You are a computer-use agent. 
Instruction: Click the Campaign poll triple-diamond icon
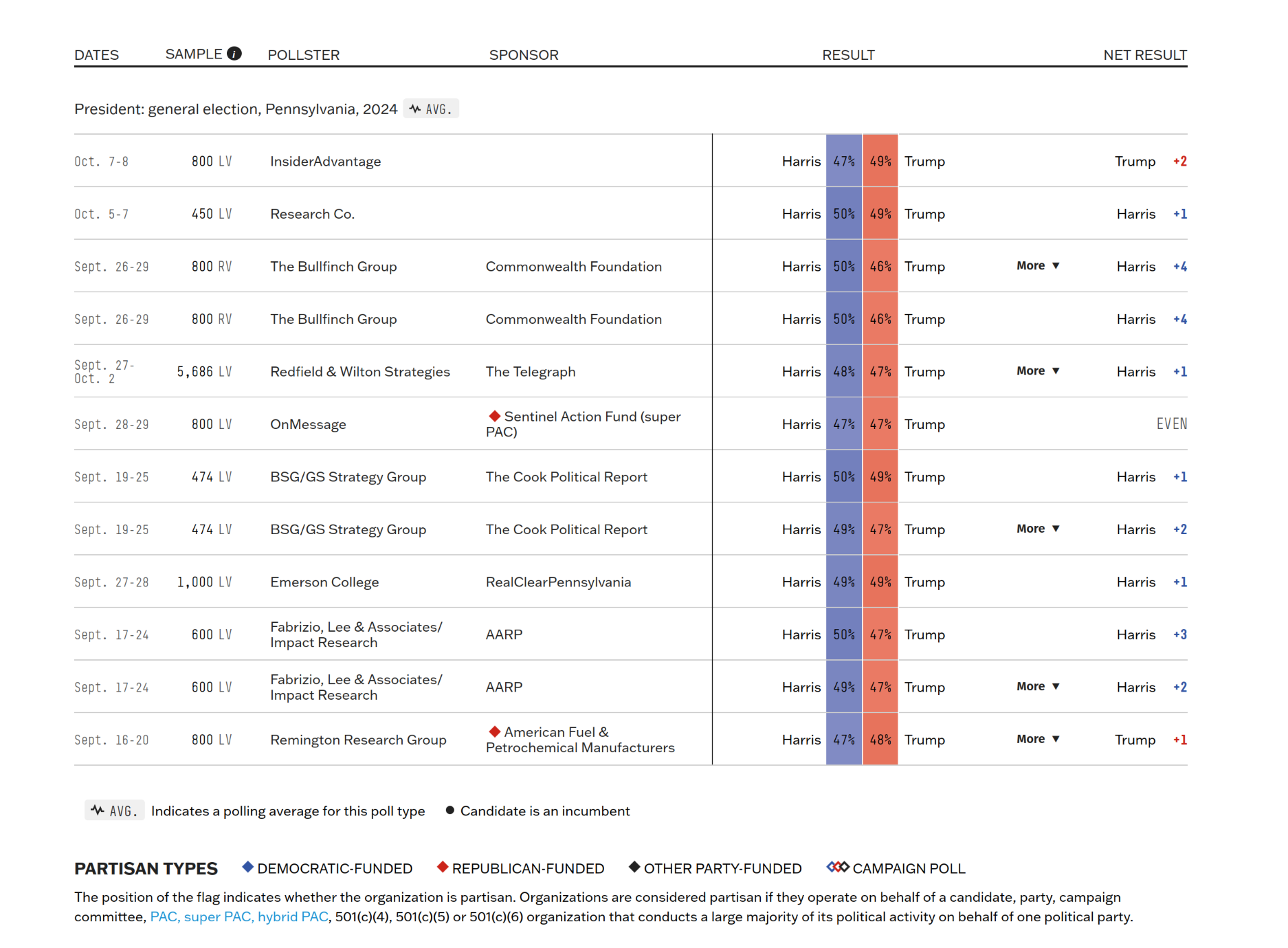[x=838, y=867]
